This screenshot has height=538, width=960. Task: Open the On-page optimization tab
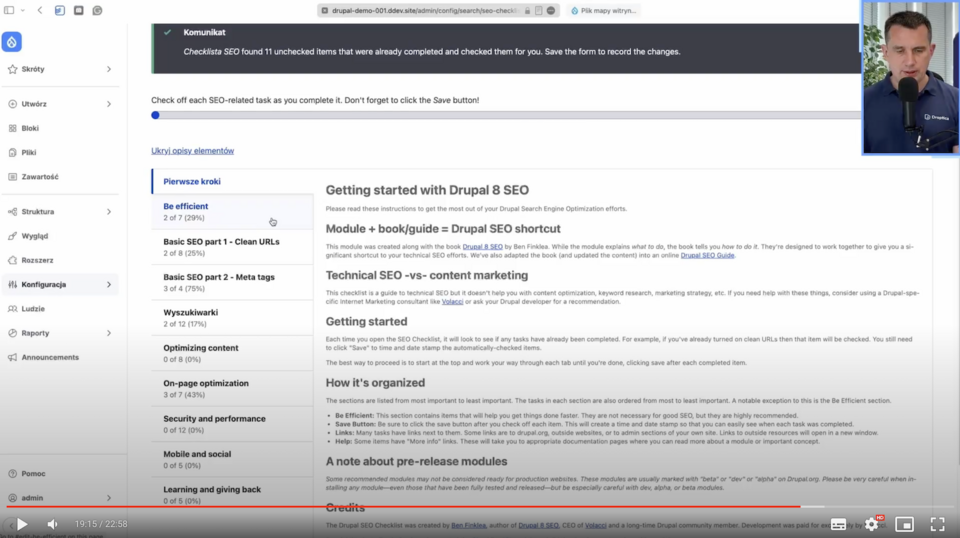pos(233,389)
